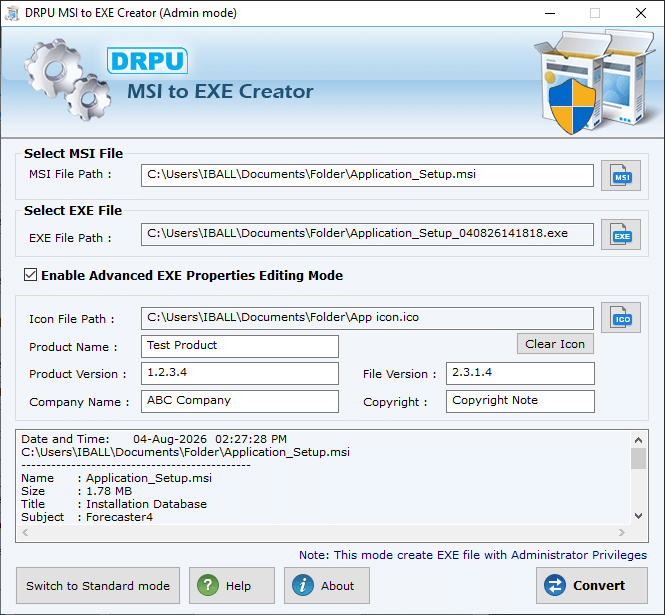Toggle Enable Advanced EXE Properties Editing Mode checkbox
665x615 pixels.
click(31, 275)
